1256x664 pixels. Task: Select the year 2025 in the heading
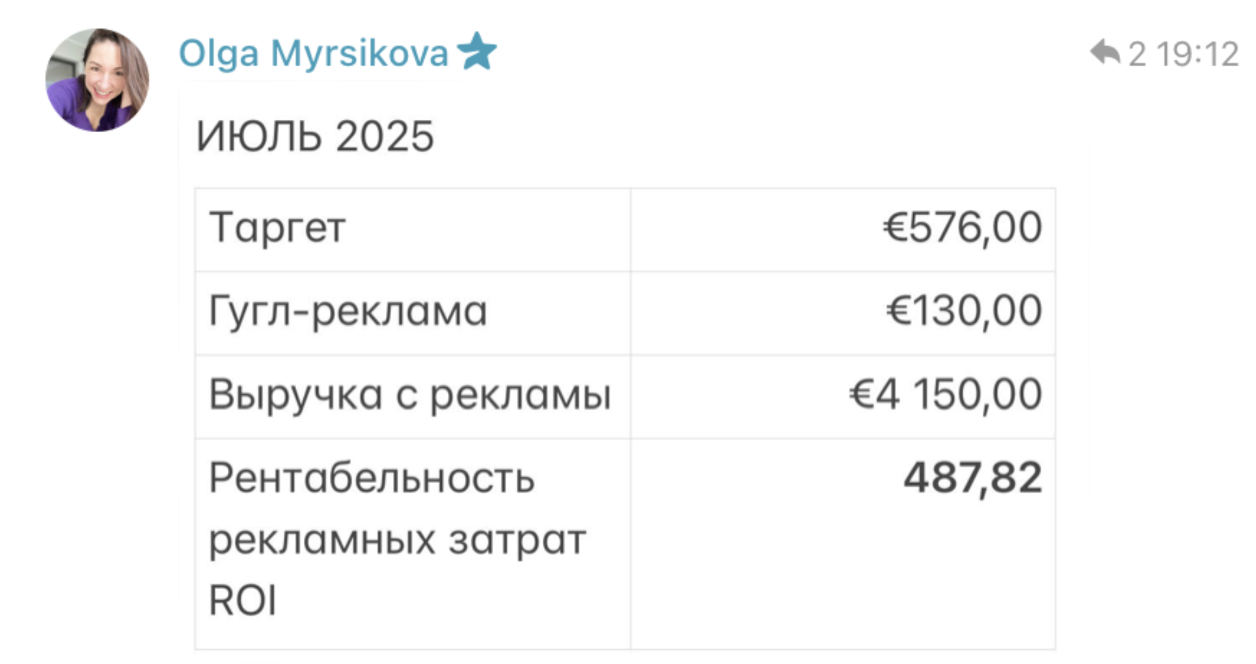(x=385, y=137)
